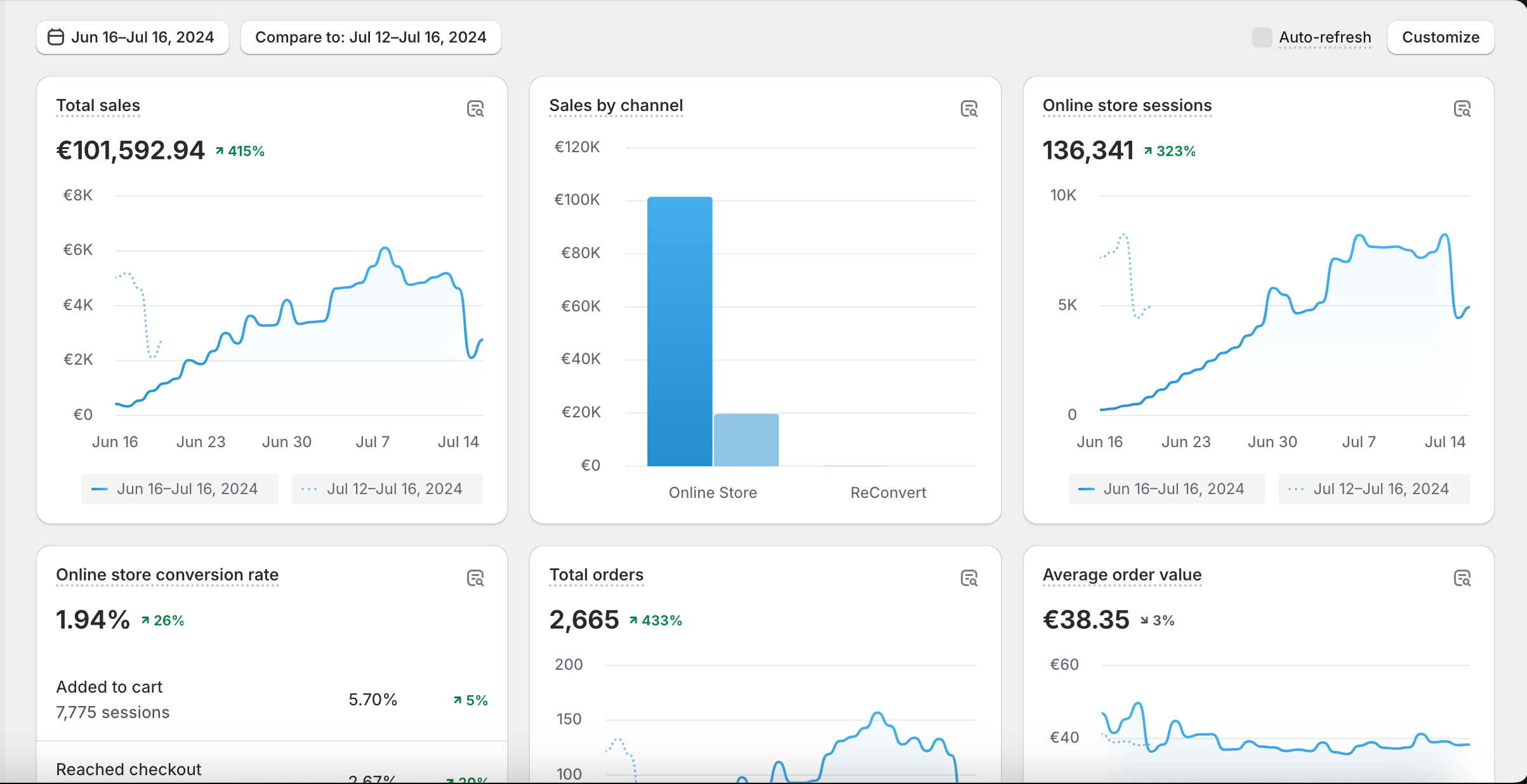This screenshot has width=1527, height=784.
Task: Open the Online store sessions title
Action: click(x=1127, y=105)
